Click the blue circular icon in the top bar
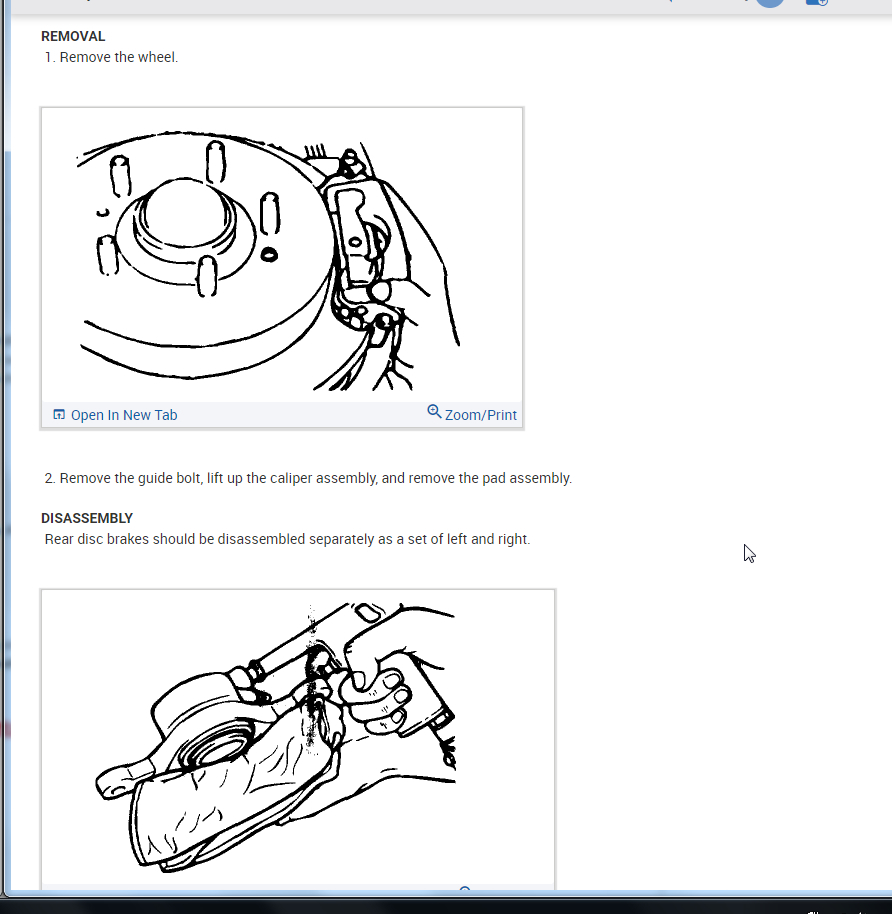Viewport: 892px width, 914px height. click(770, 2)
